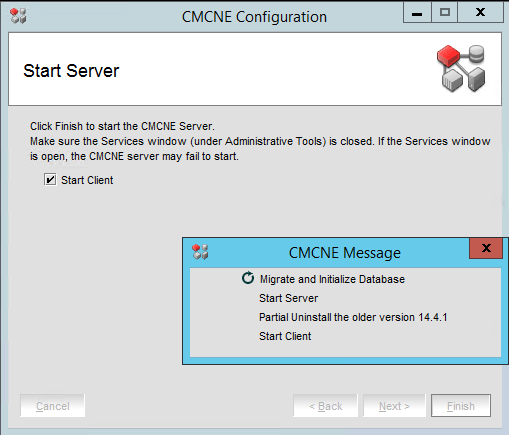This screenshot has height=435, width=509.
Task: Select the Start Server step in message dialog
Action: [x=288, y=298]
